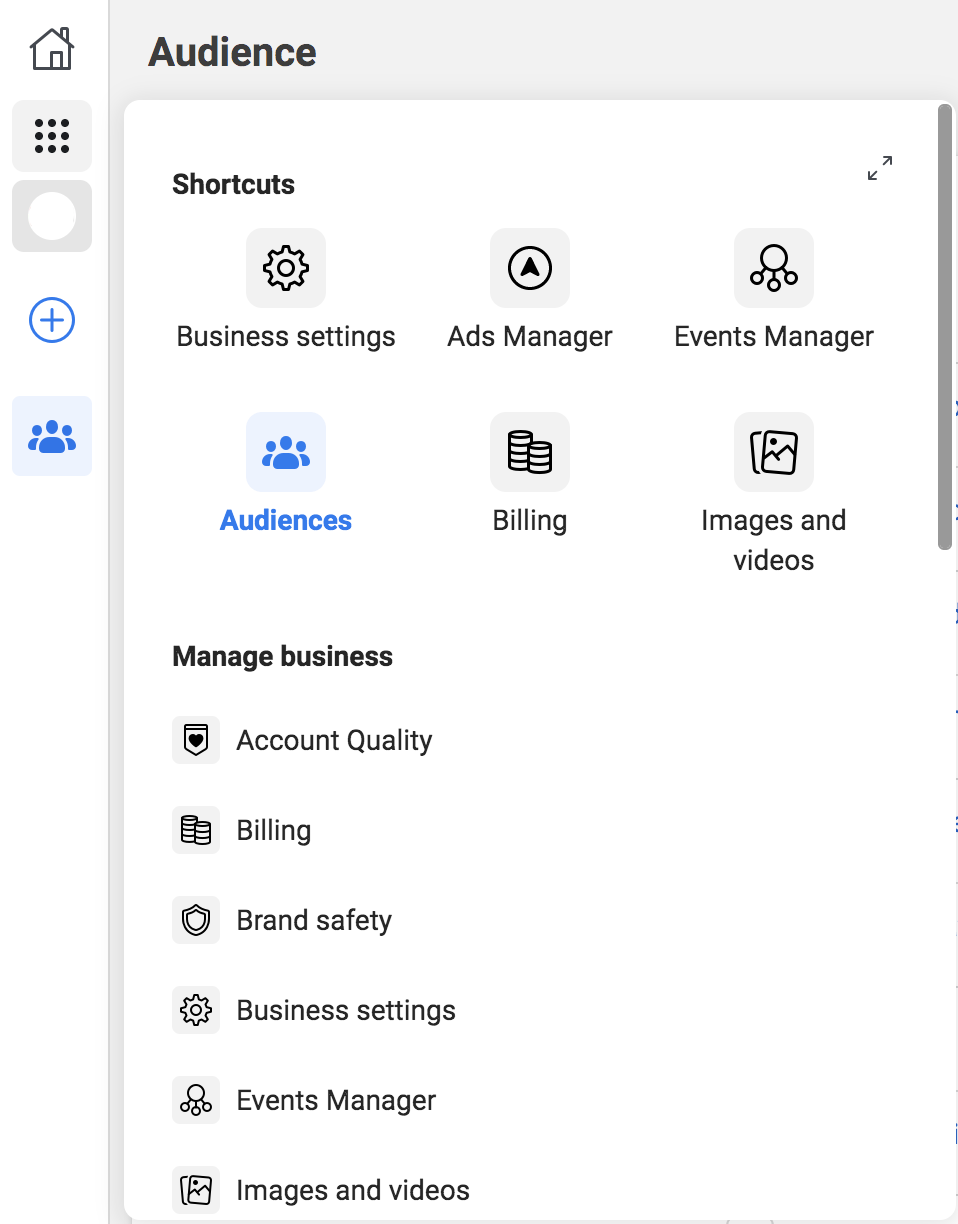Open Audiences icon in left sidebar
The image size is (958, 1224).
pyautogui.click(x=52, y=436)
